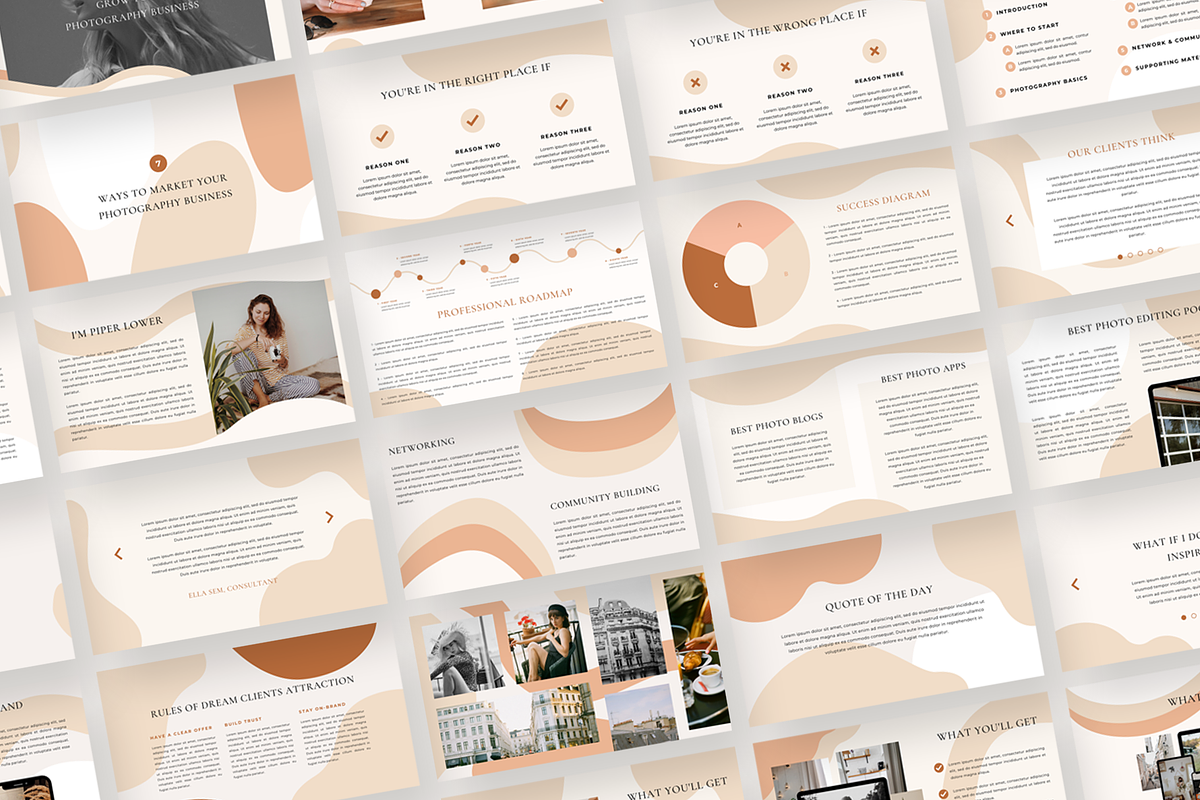Click the number 7 circle badge
The height and width of the screenshot is (800, 1200).
158,163
